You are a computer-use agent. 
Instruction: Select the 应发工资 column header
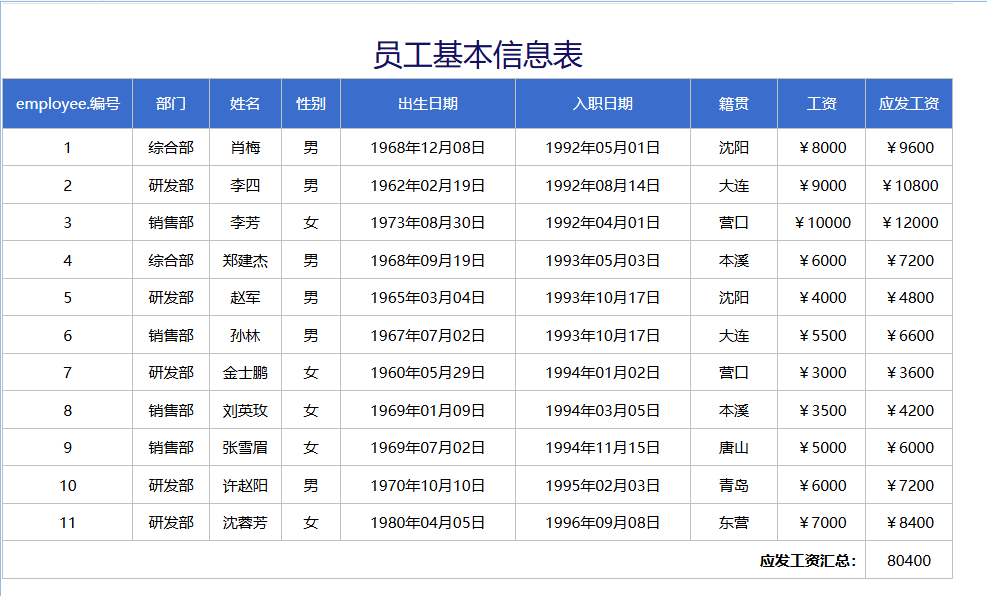point(909,104)
